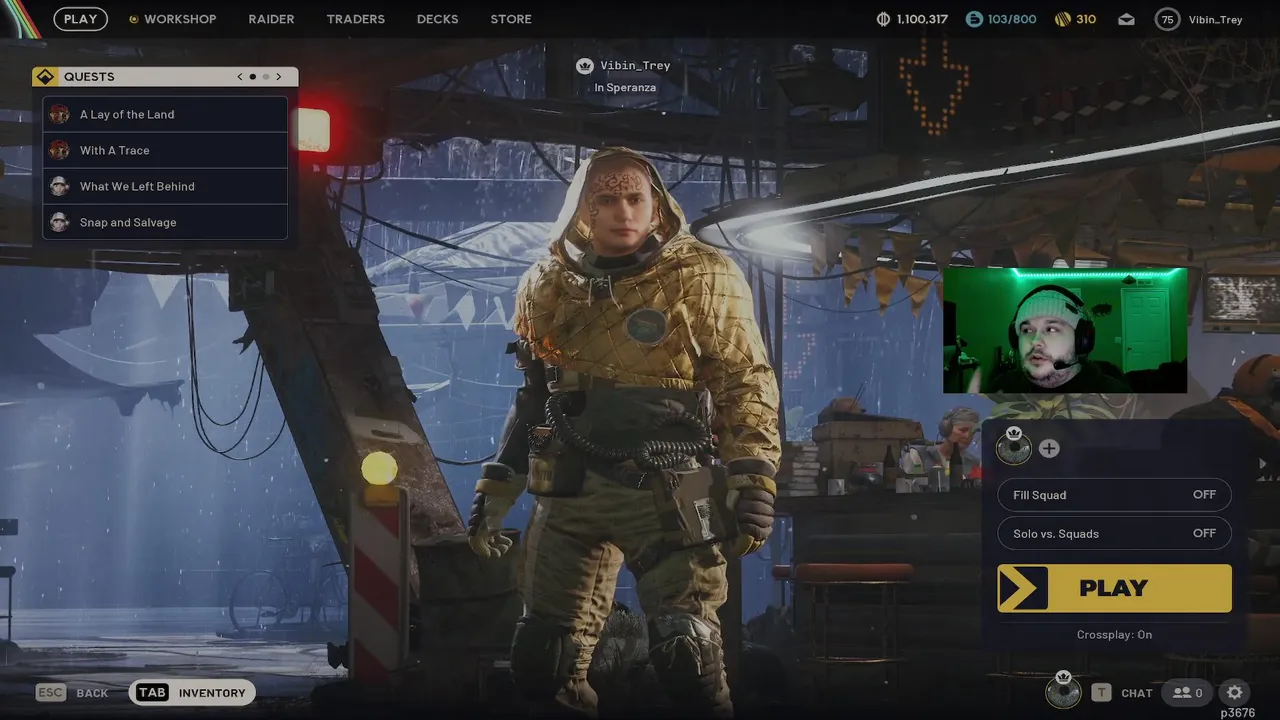
Task: Open the STORE tab
Action: coord(511,19)
